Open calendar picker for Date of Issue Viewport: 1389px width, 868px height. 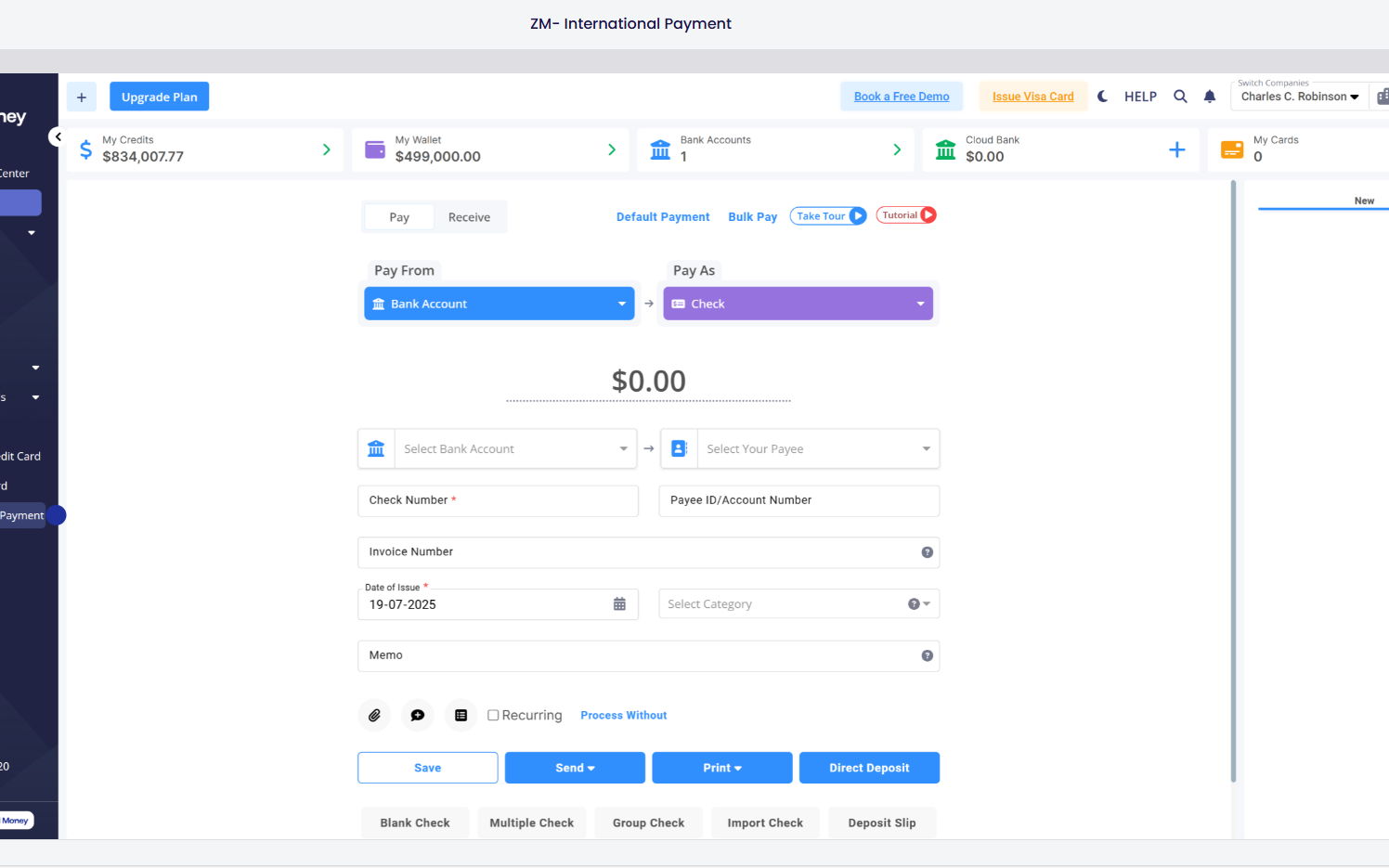pos(619,604)
